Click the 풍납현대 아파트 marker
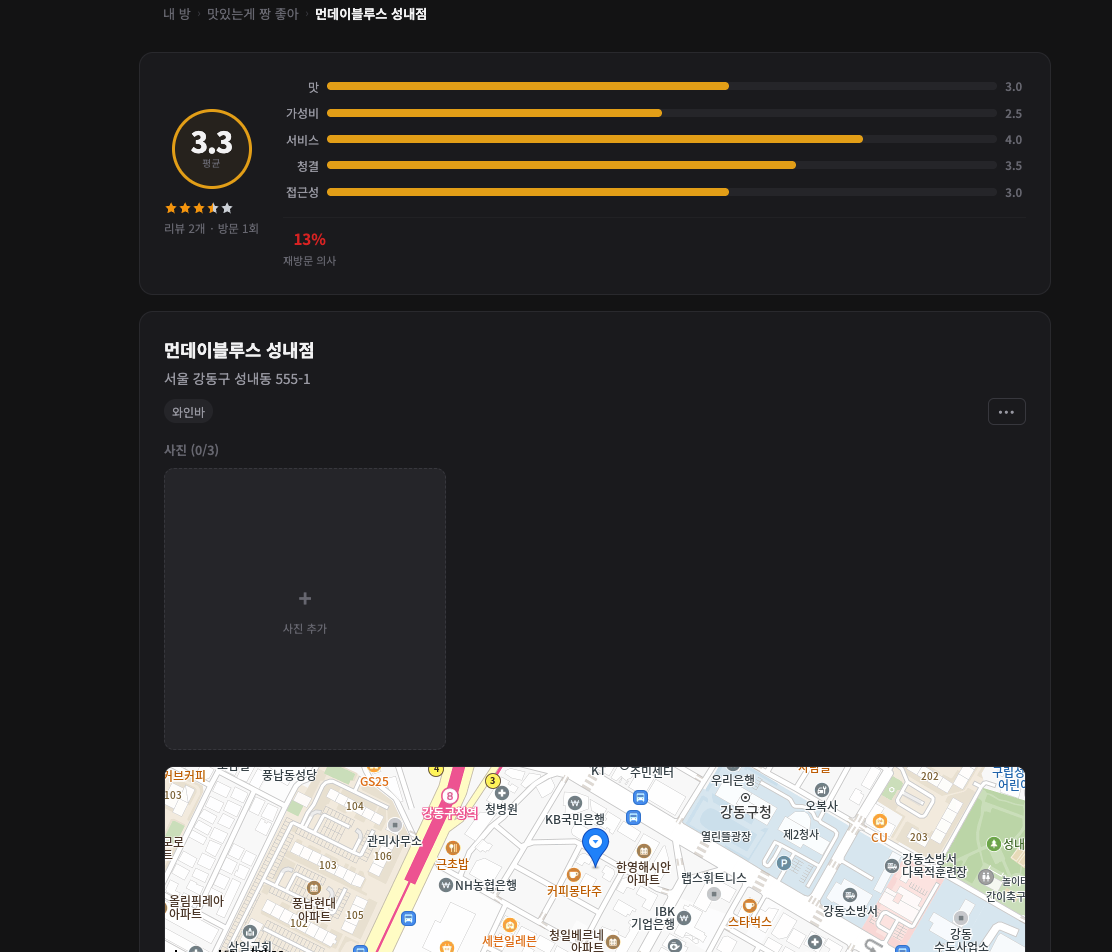This screenshot has height=952, width=1112. point(313,888)
